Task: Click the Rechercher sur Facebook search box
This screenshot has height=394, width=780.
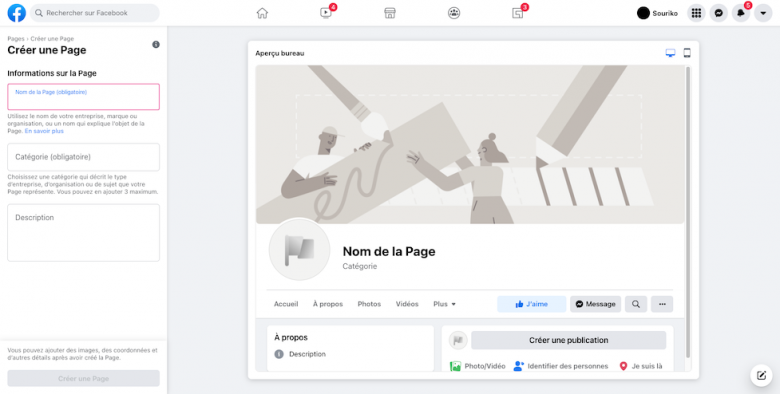Action: pos(95,13)
